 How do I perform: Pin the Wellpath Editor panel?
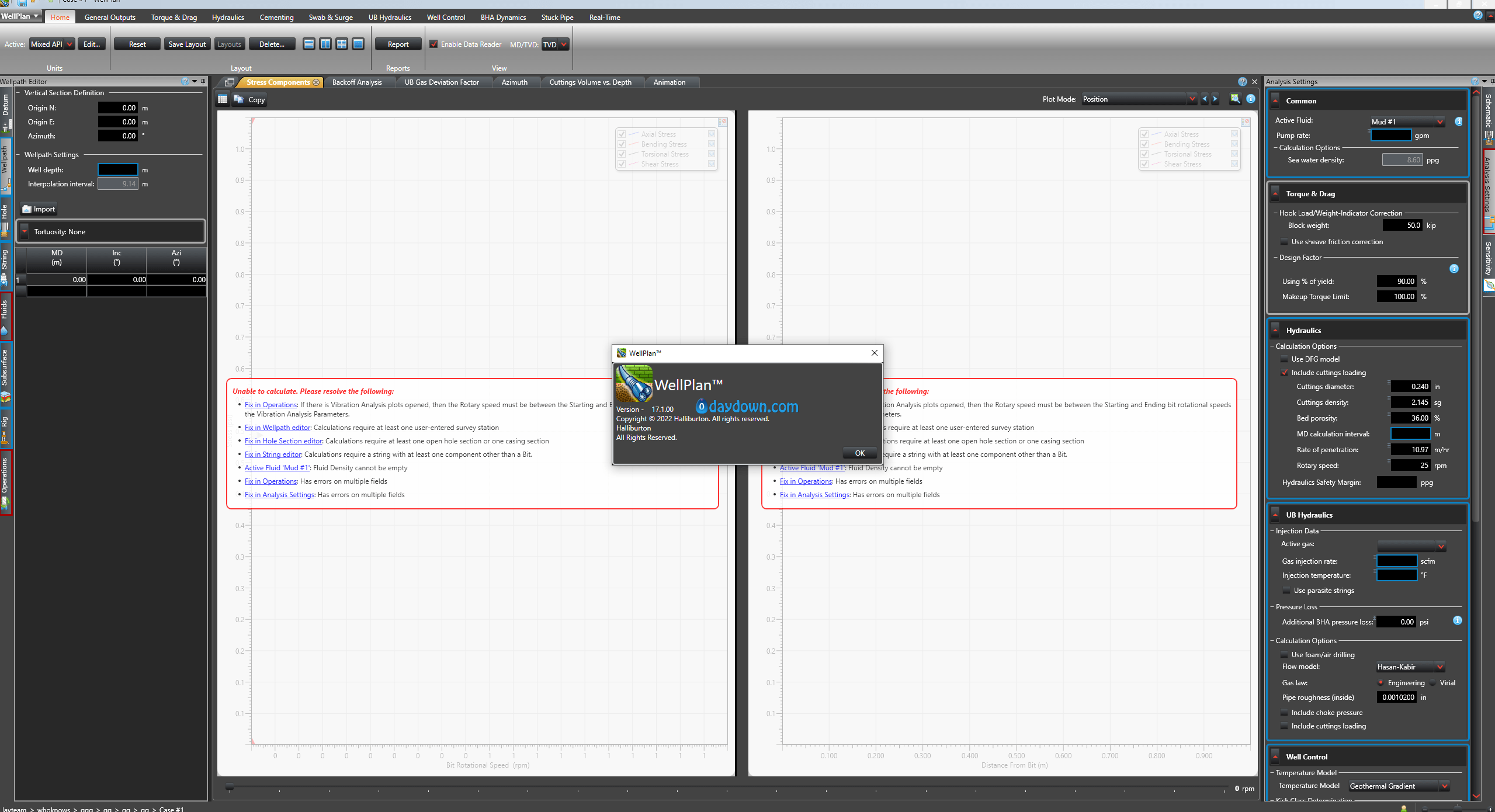pyautogui.click(x=203, y=81)
